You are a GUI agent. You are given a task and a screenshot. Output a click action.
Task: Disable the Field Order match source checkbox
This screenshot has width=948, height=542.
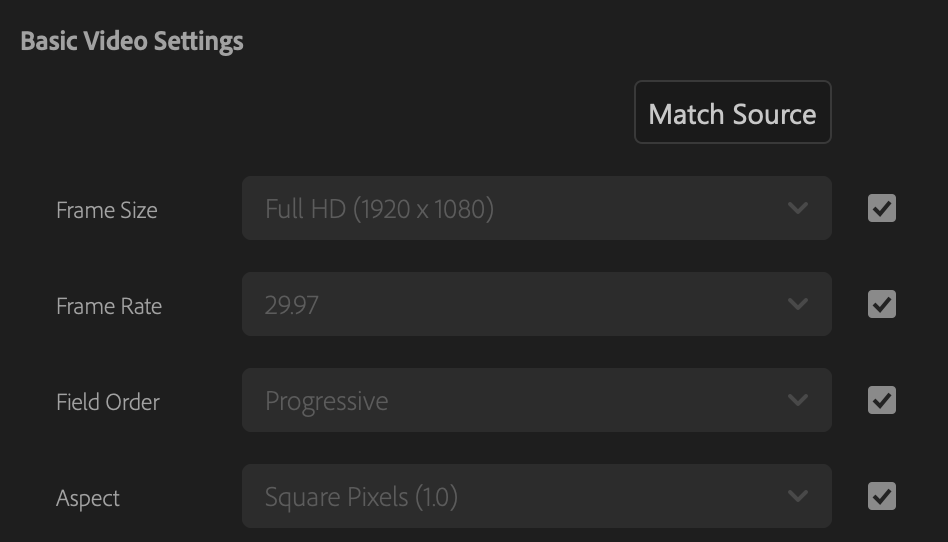click(x=882, y=400)
